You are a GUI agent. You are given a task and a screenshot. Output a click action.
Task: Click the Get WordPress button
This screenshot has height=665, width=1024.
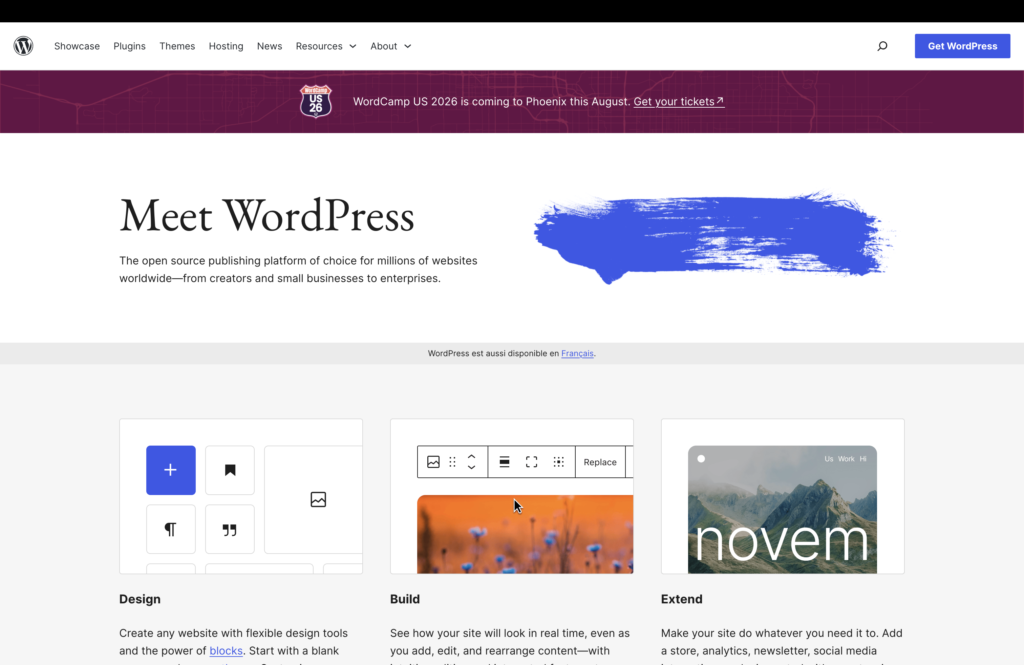pos(962,46)
